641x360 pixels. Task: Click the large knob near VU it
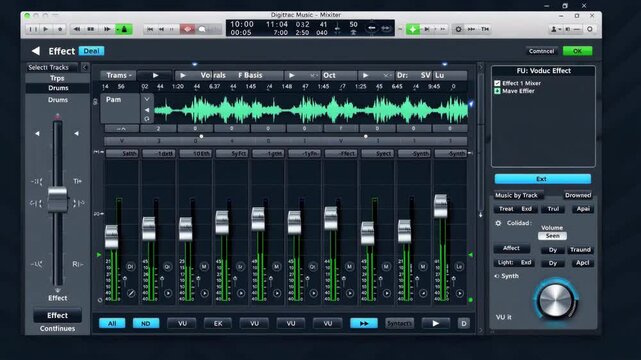(x=556, y=300)
